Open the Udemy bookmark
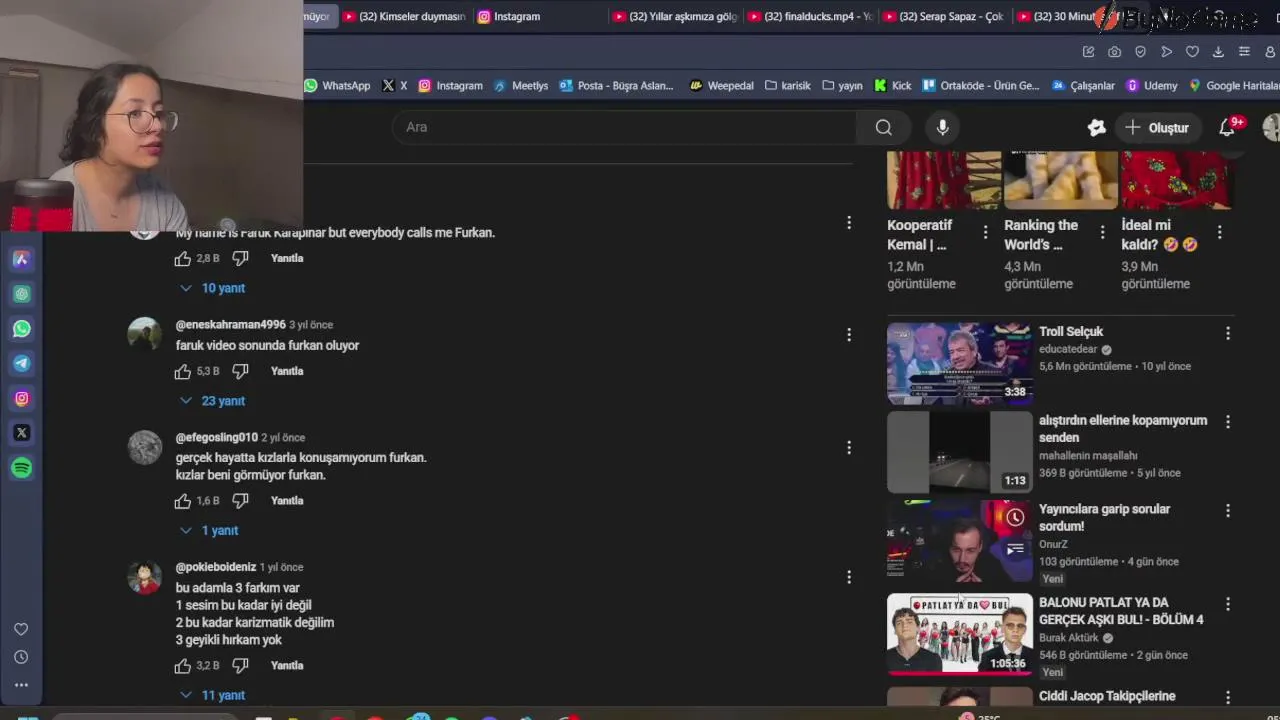Viewport: 1280px width, 720px height. pyautogui.click(x=1152, y=86)
